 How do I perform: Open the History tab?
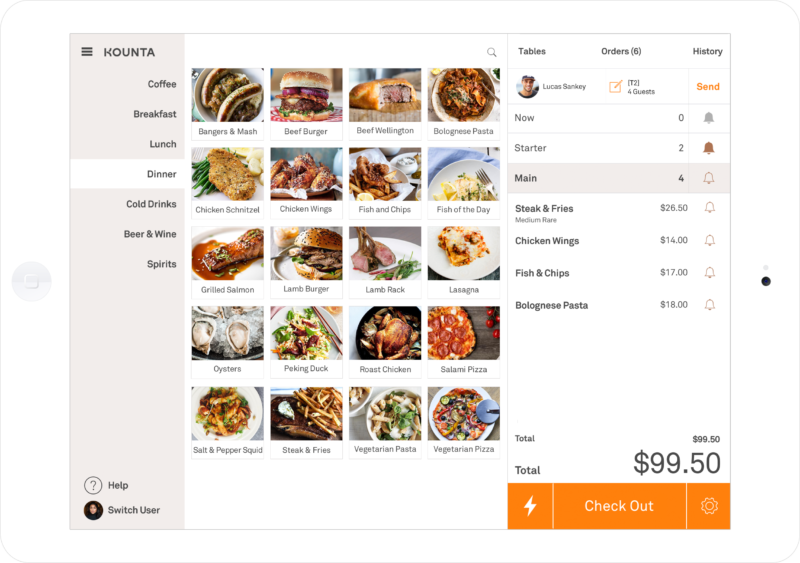pyautogui.click(x=707, y=51)
